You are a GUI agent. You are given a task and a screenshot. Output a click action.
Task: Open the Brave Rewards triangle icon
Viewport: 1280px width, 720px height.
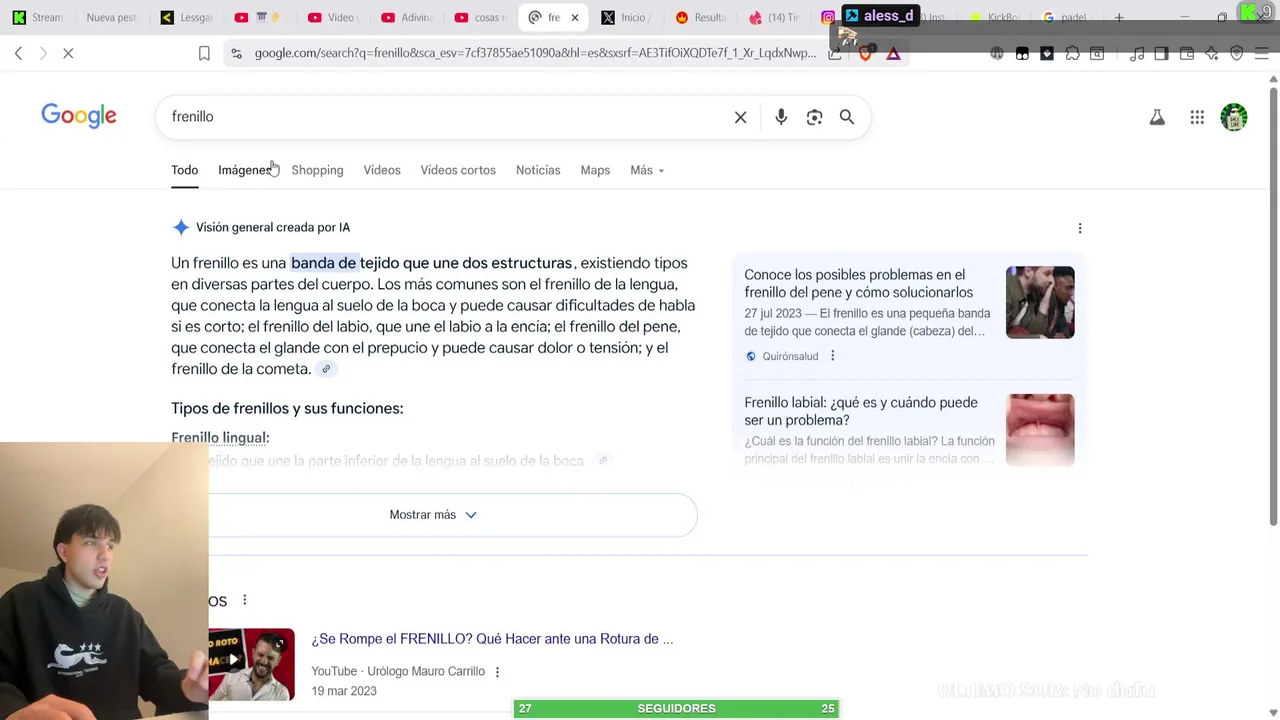click(893, 53)
